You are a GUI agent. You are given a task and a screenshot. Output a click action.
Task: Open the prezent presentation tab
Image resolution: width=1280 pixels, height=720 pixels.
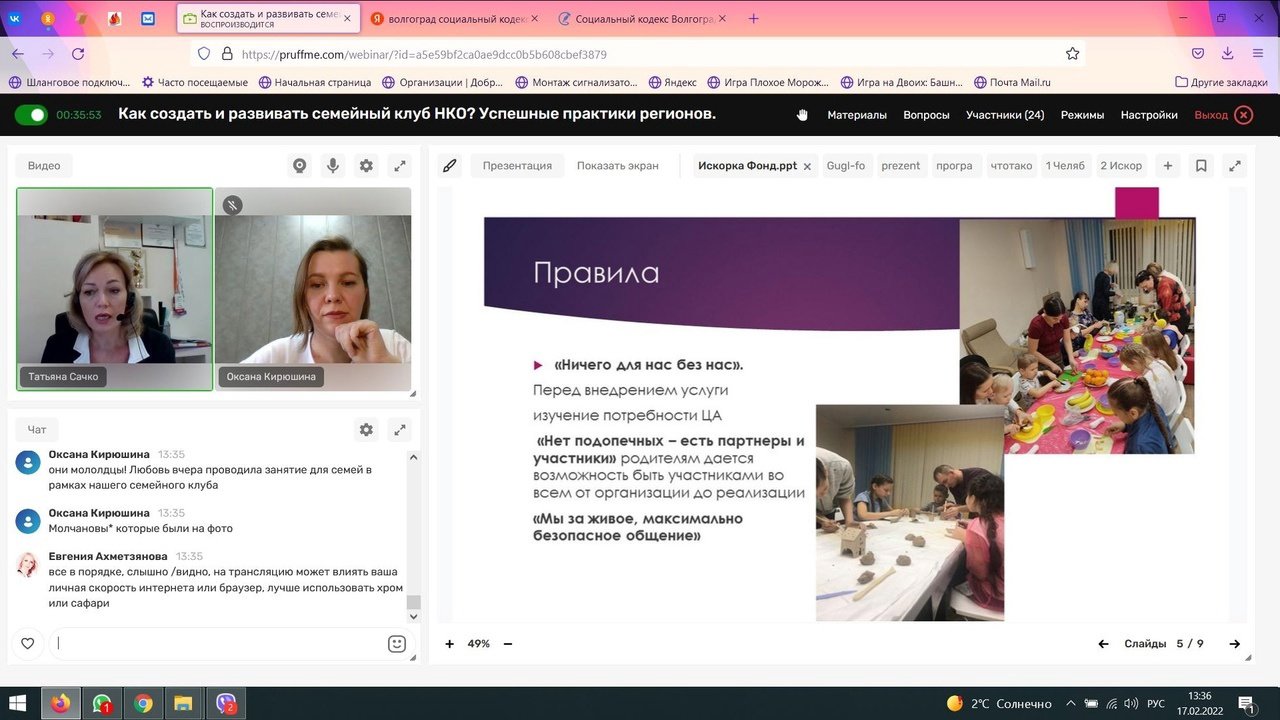pos(900,166)
